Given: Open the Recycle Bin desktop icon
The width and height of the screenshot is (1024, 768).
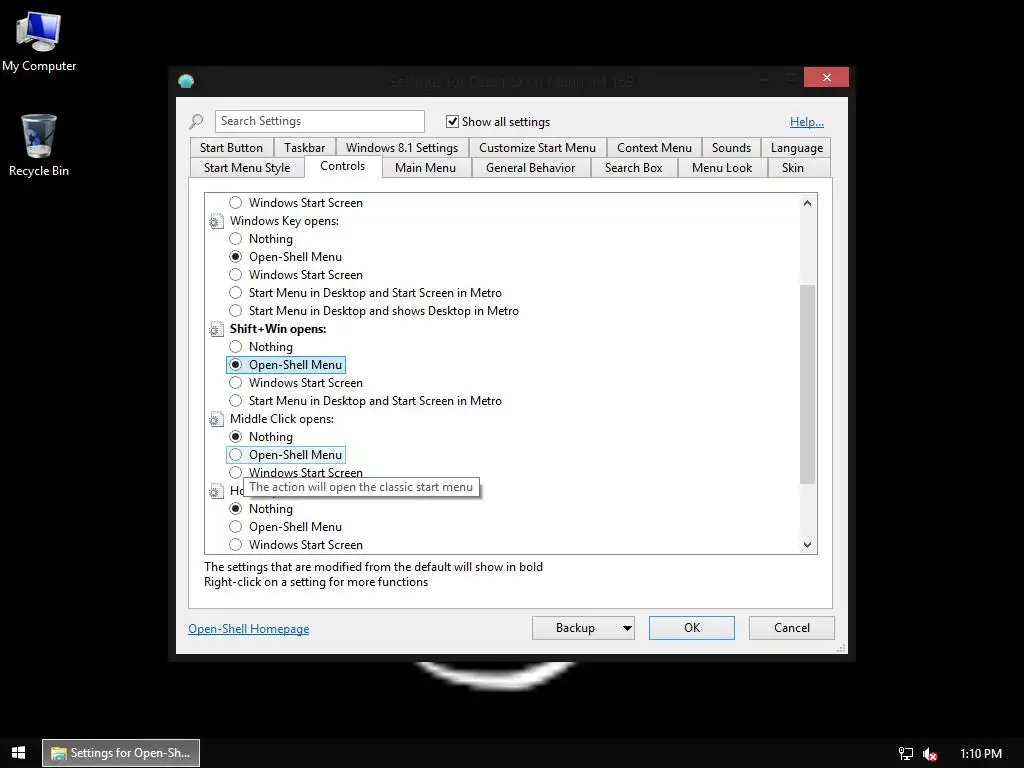Looking at the screenshot, I should click(x=39, y=145).
